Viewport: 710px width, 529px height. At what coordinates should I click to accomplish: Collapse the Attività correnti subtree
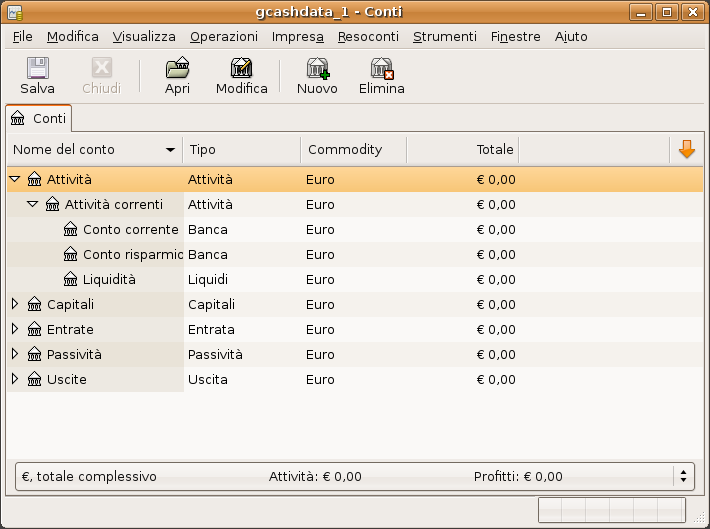[x=32, y=204]
